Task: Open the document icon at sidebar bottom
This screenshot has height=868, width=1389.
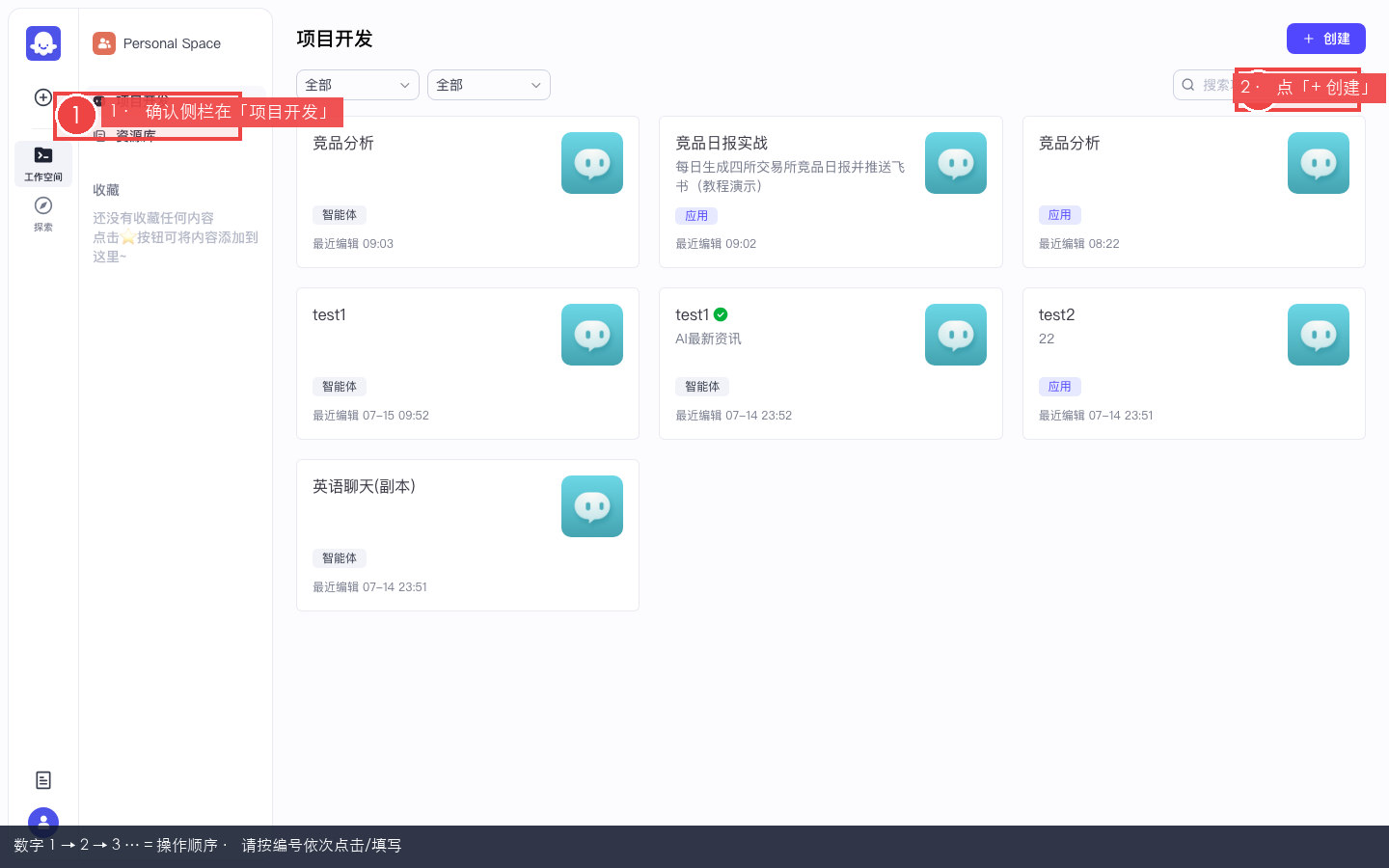Action: tap(43, 780)
